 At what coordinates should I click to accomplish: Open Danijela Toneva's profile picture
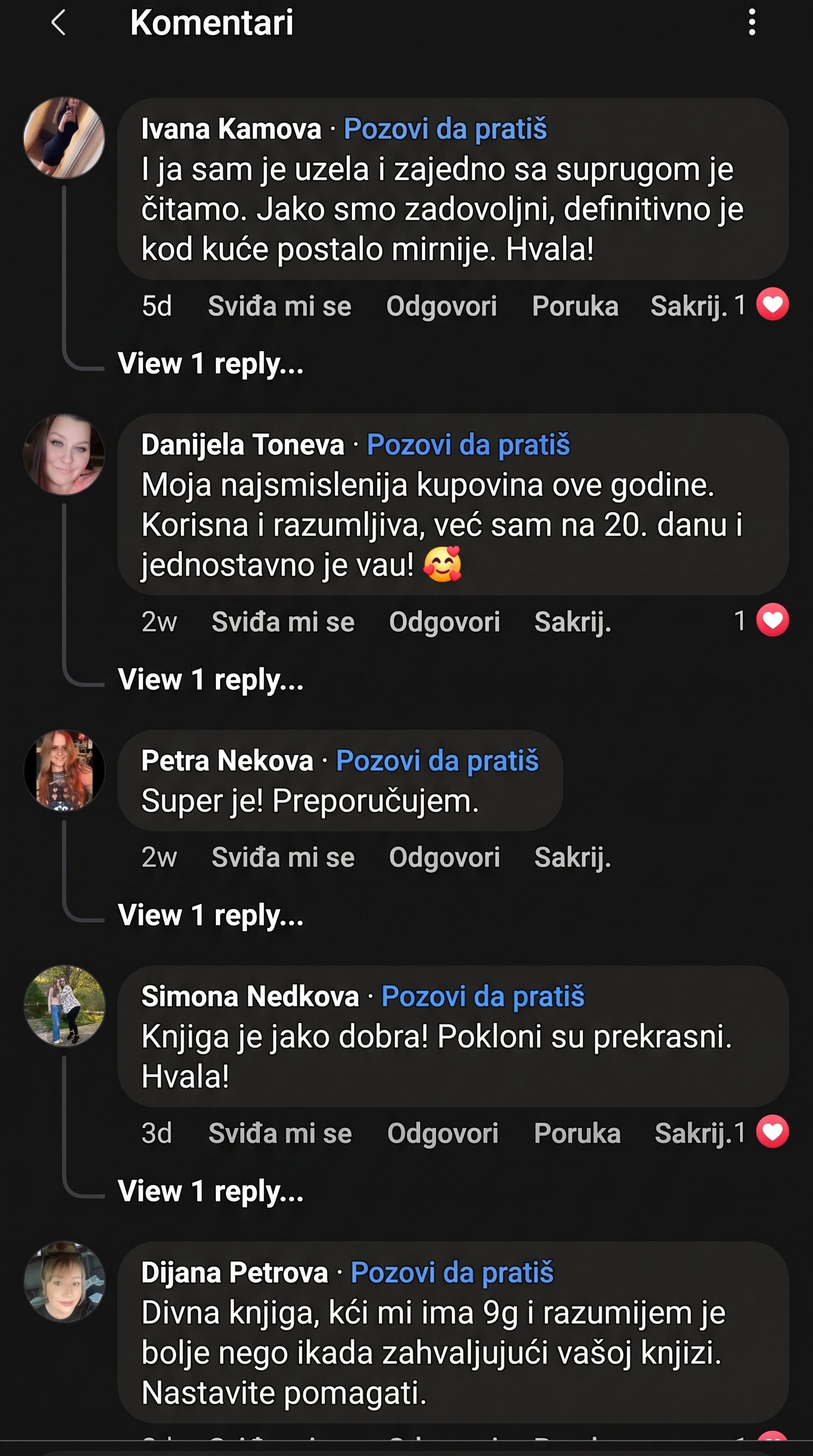click(x=64, y=454)
